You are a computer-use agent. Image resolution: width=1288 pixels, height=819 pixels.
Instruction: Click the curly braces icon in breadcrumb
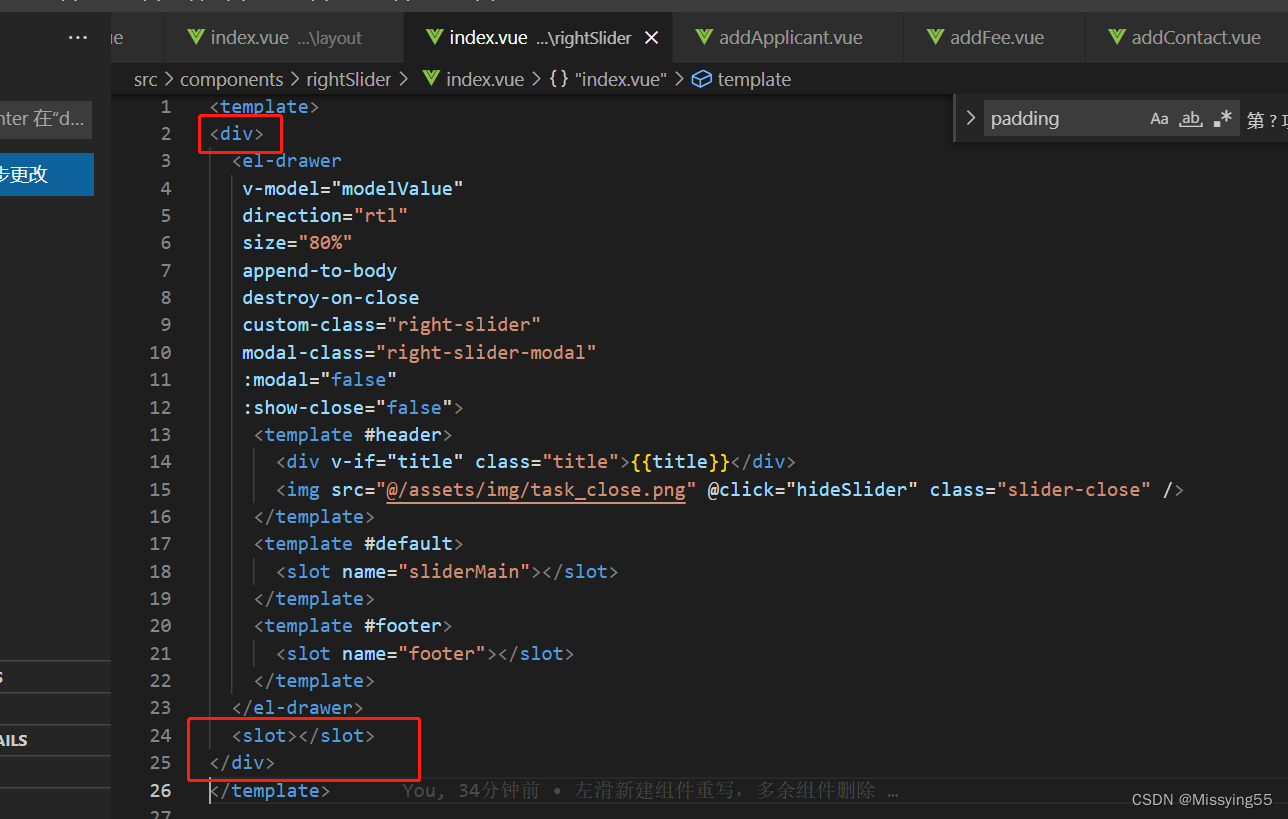[559, 79]
